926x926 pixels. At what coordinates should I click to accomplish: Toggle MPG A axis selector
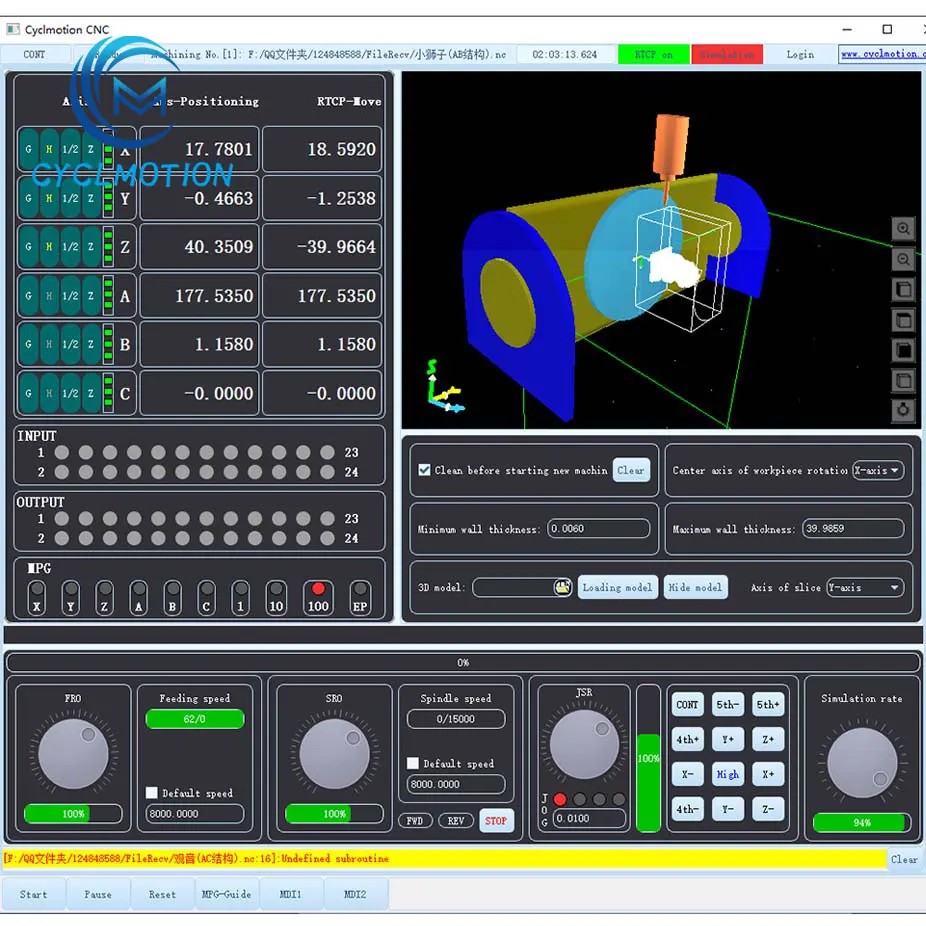pyautogui.click(x=139, y=598)
